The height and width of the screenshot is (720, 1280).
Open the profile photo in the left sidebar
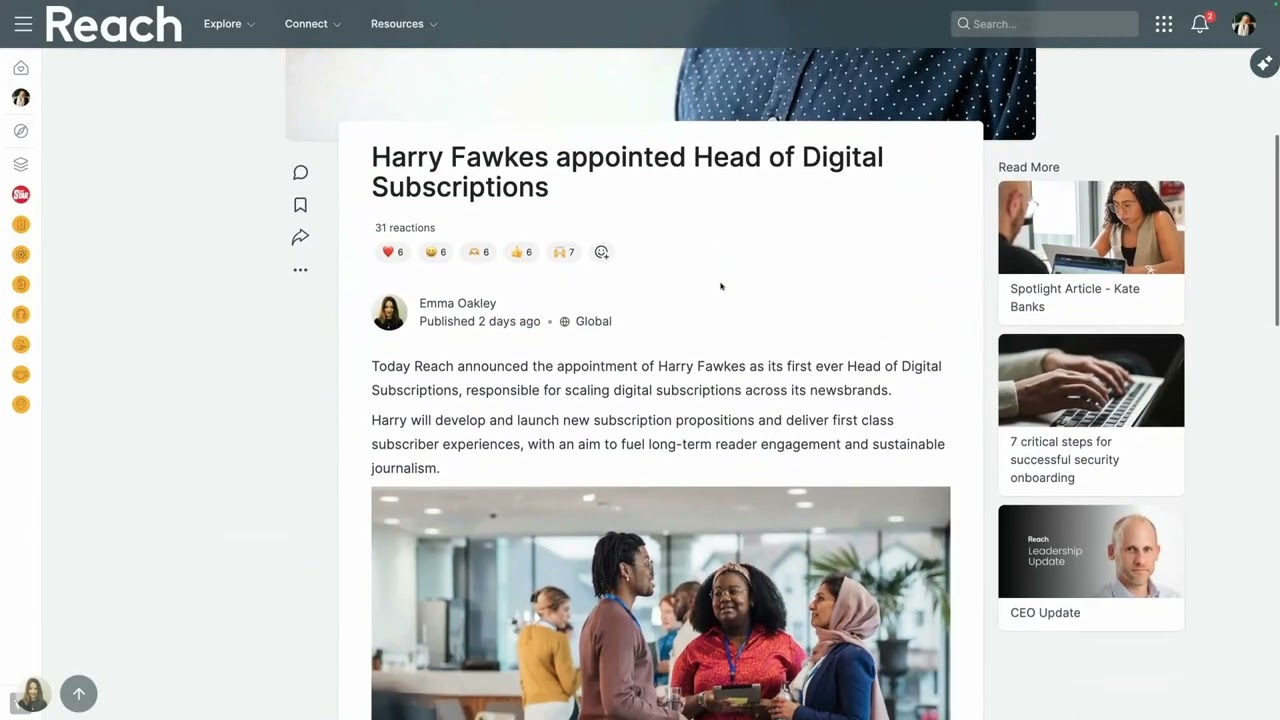[x=21, y=98]
